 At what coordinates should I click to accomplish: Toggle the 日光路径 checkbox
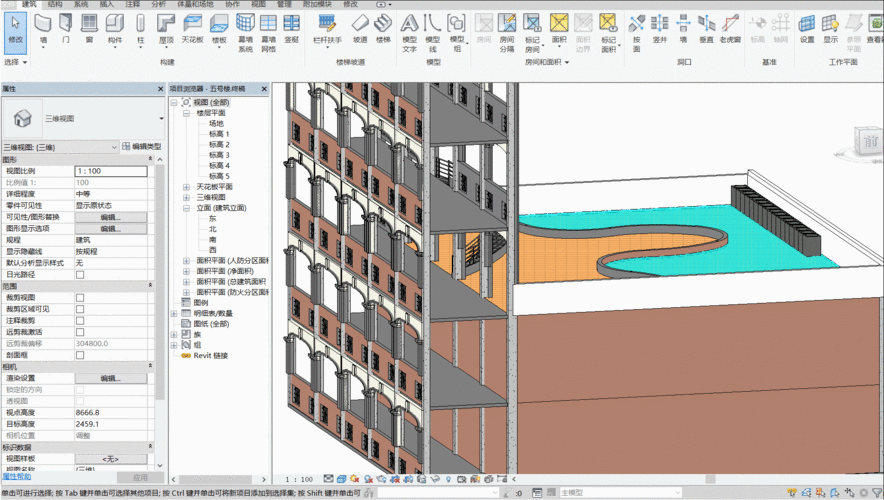pos(80,274)
